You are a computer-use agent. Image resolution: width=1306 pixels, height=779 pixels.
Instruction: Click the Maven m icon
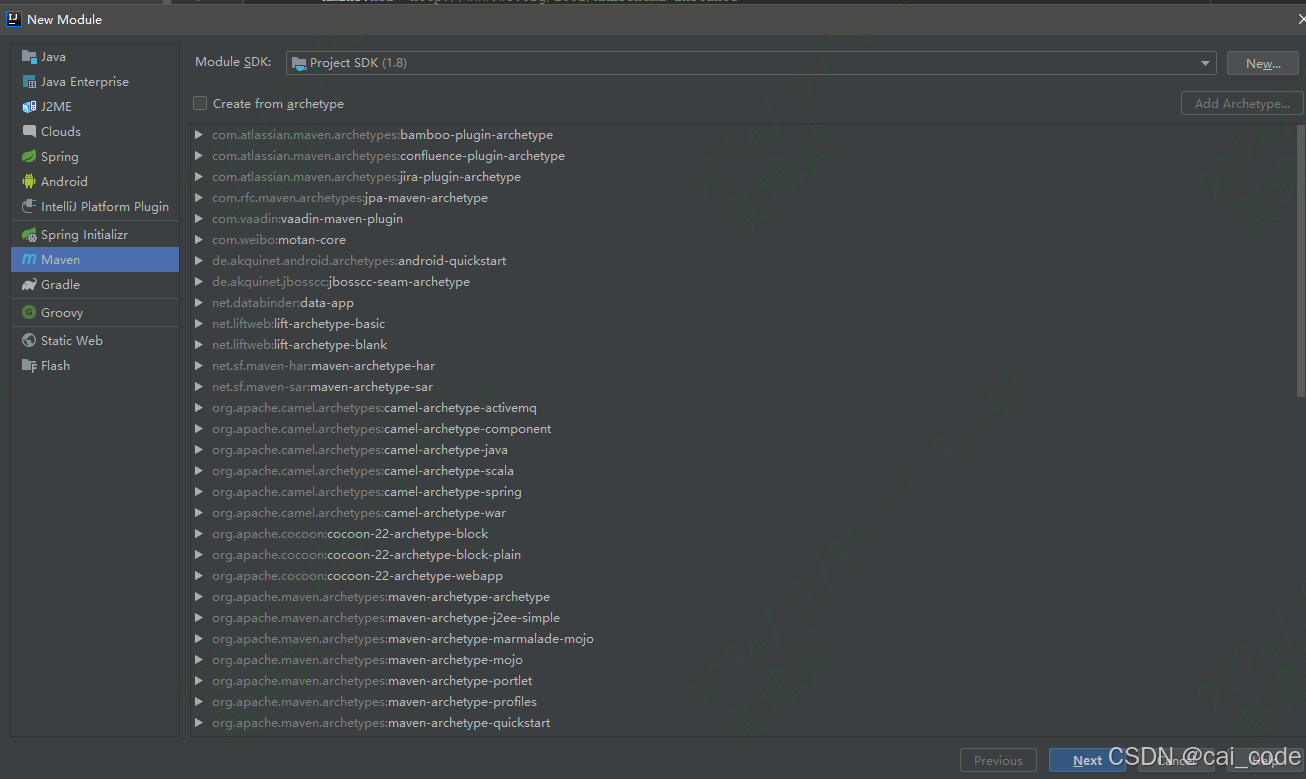[29, 260]
